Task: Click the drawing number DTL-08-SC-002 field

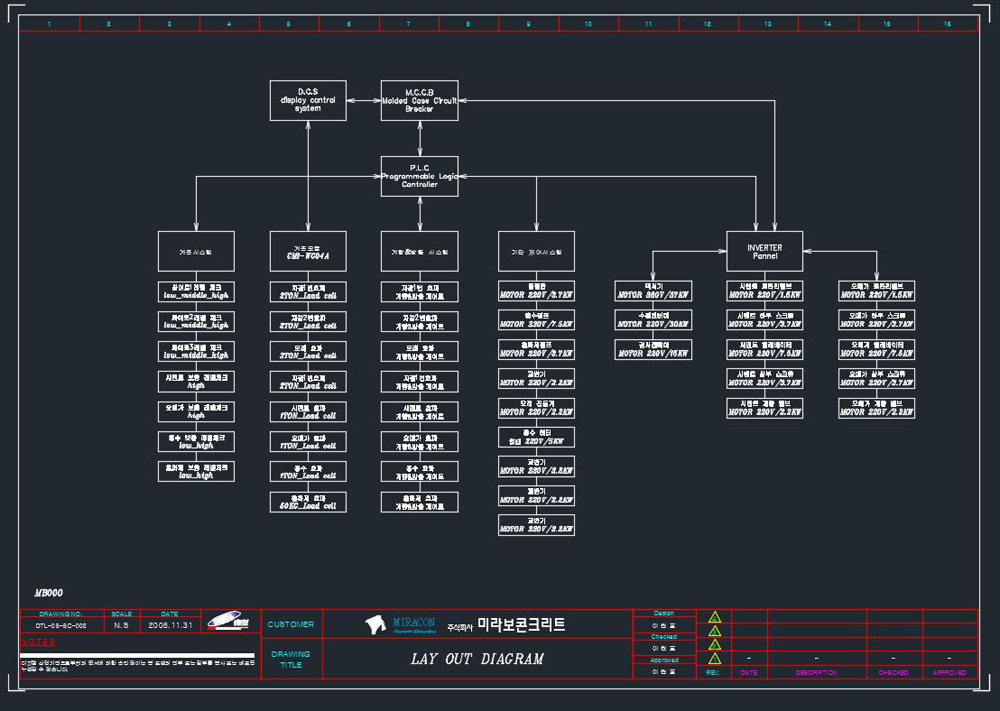Action: 61,626
